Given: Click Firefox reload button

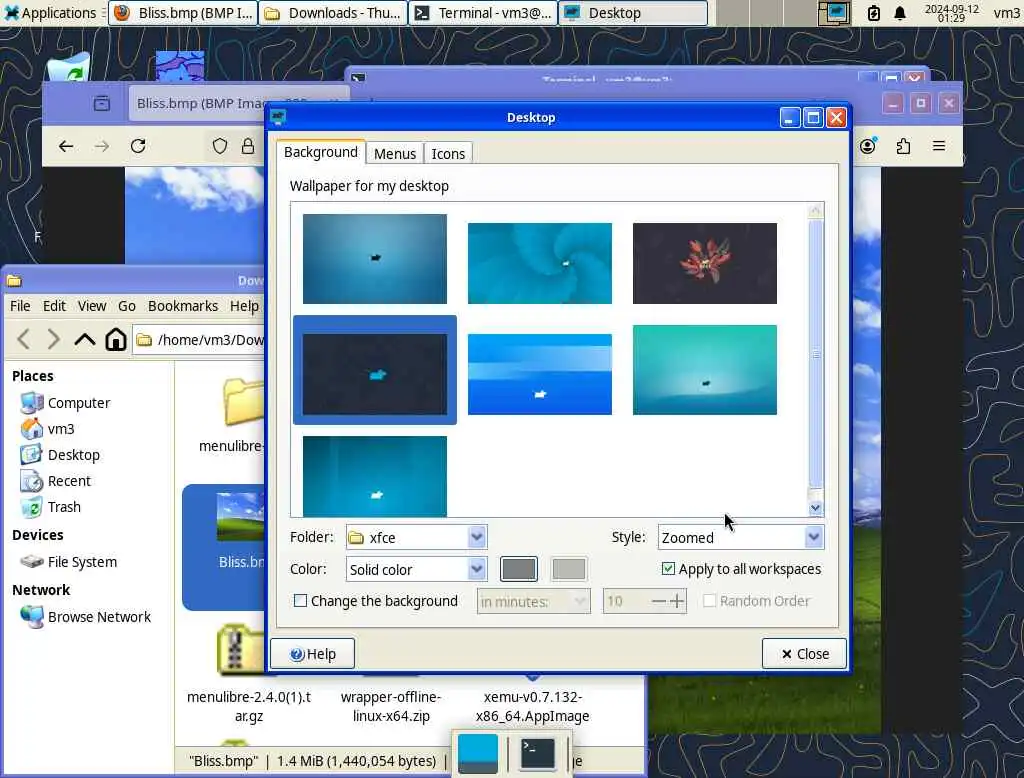Looking at the screenshot, I should click(138, 146).
